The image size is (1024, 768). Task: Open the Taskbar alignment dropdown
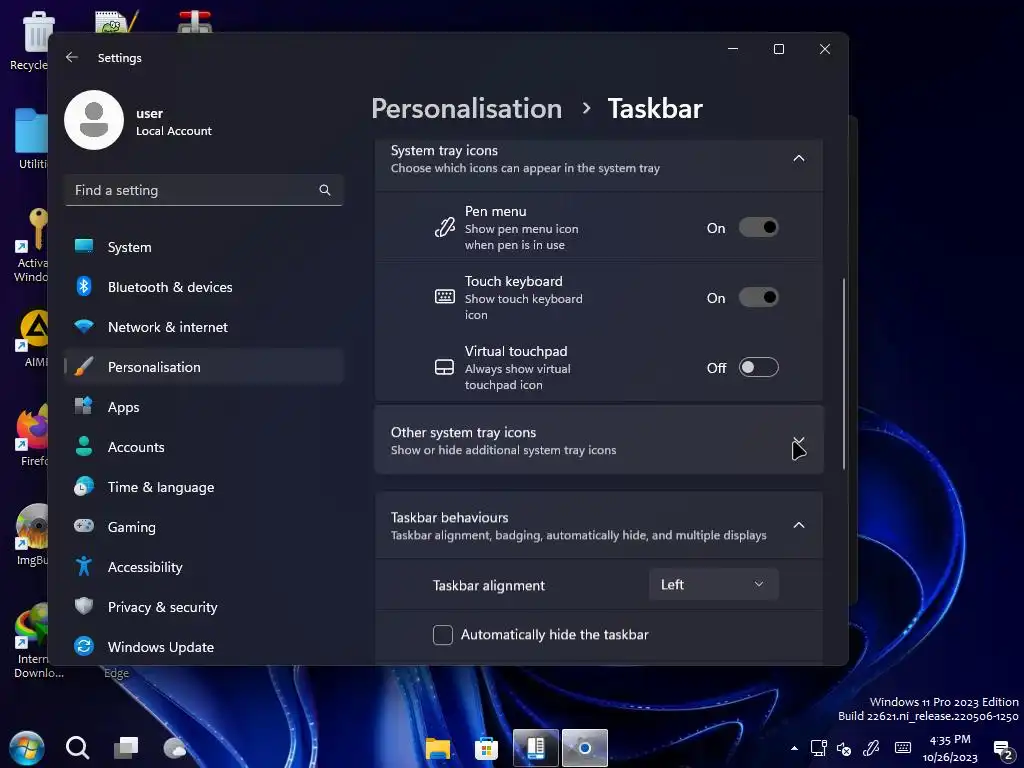point(714,584)
